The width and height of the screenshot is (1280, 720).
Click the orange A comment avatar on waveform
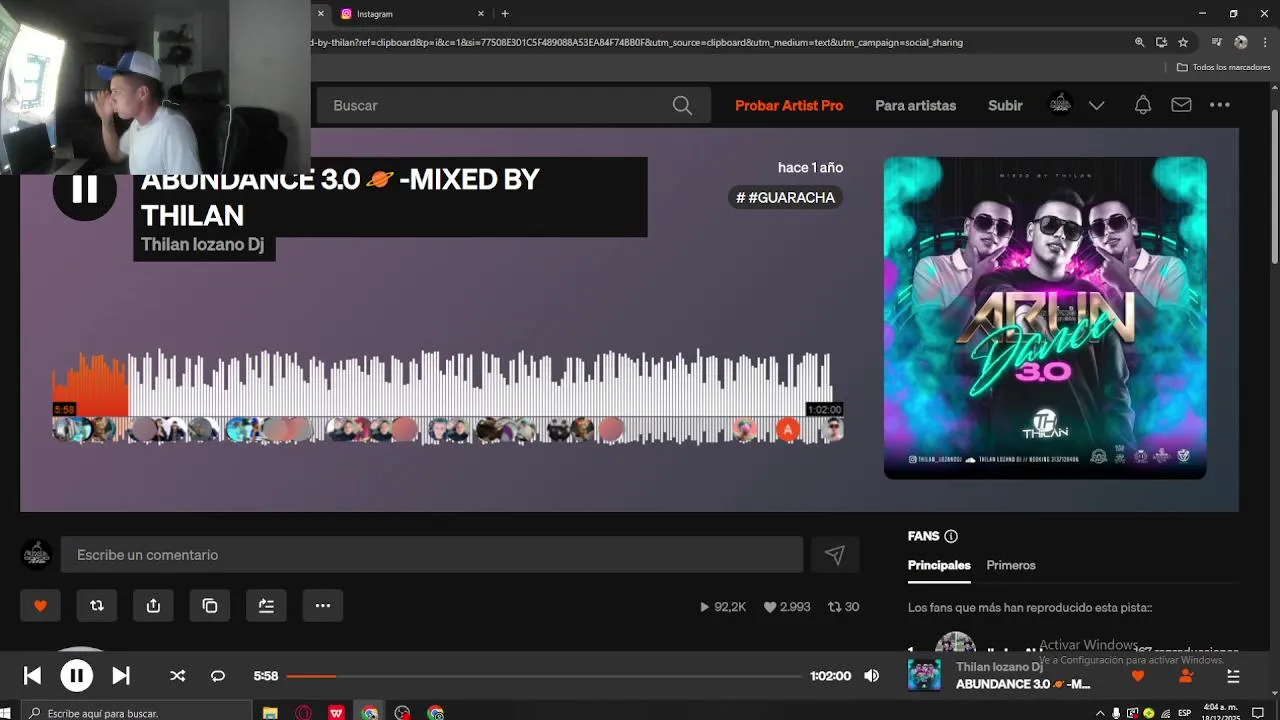[788, 430]
